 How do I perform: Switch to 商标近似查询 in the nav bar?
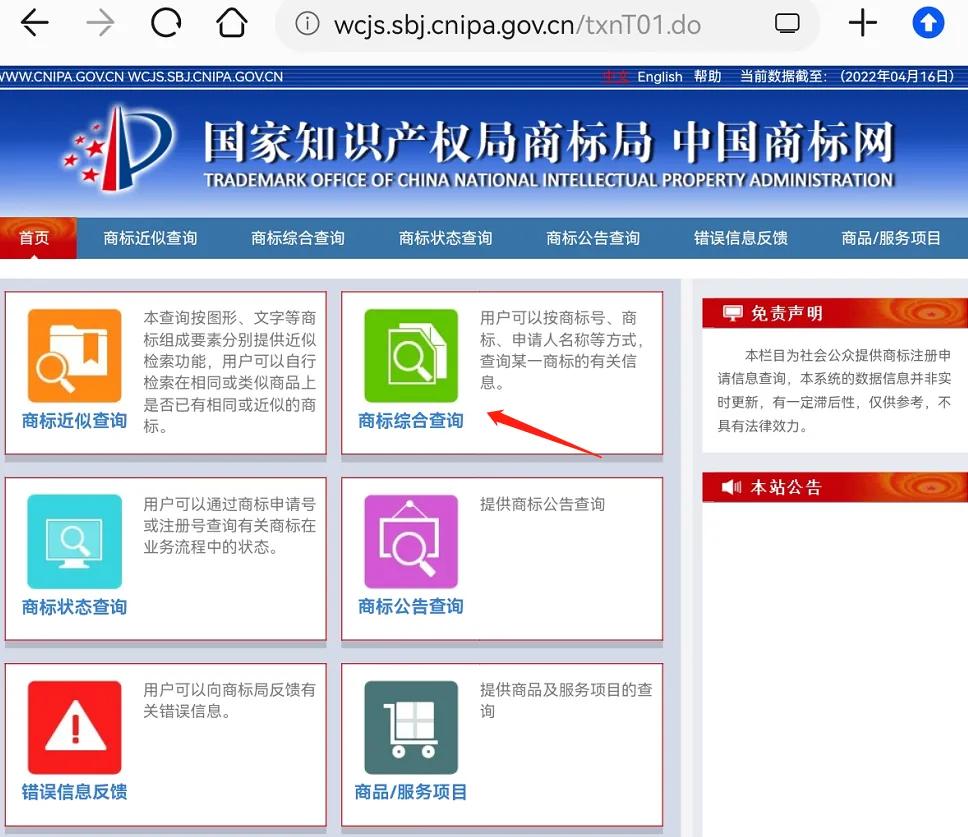[x=150, y=238]
